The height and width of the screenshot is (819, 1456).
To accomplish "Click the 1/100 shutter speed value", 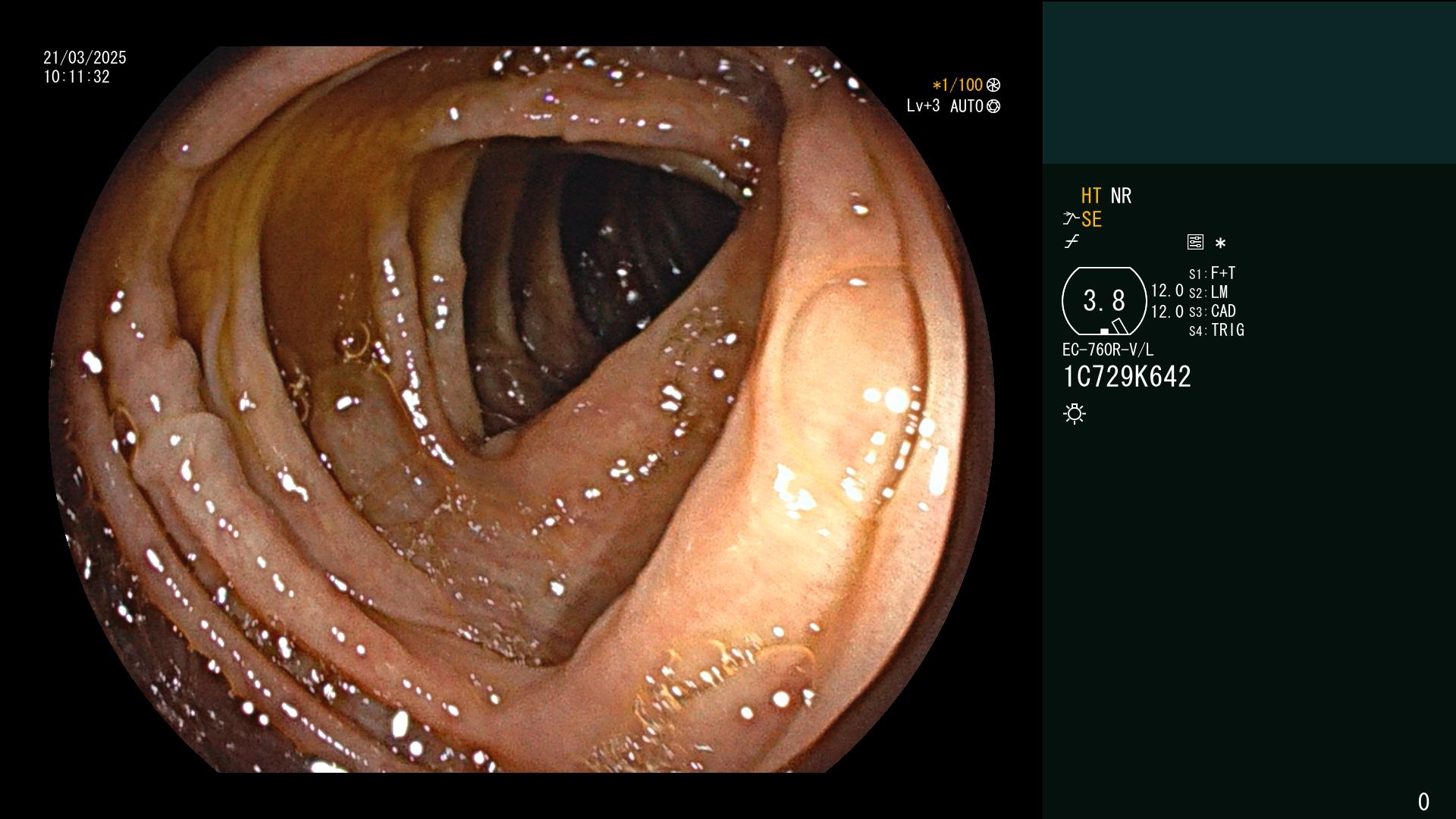I will (962, 86).
